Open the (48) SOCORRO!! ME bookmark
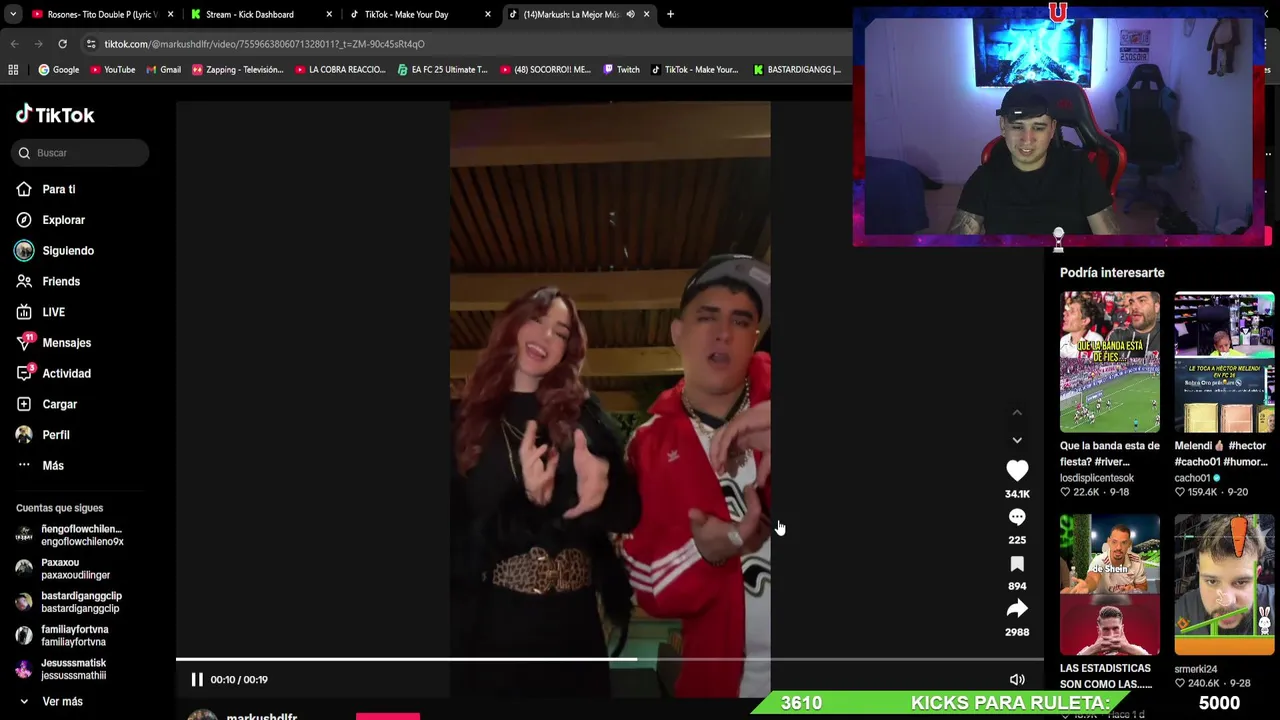The image size is (1280, 720). click(x=545, y=70)
